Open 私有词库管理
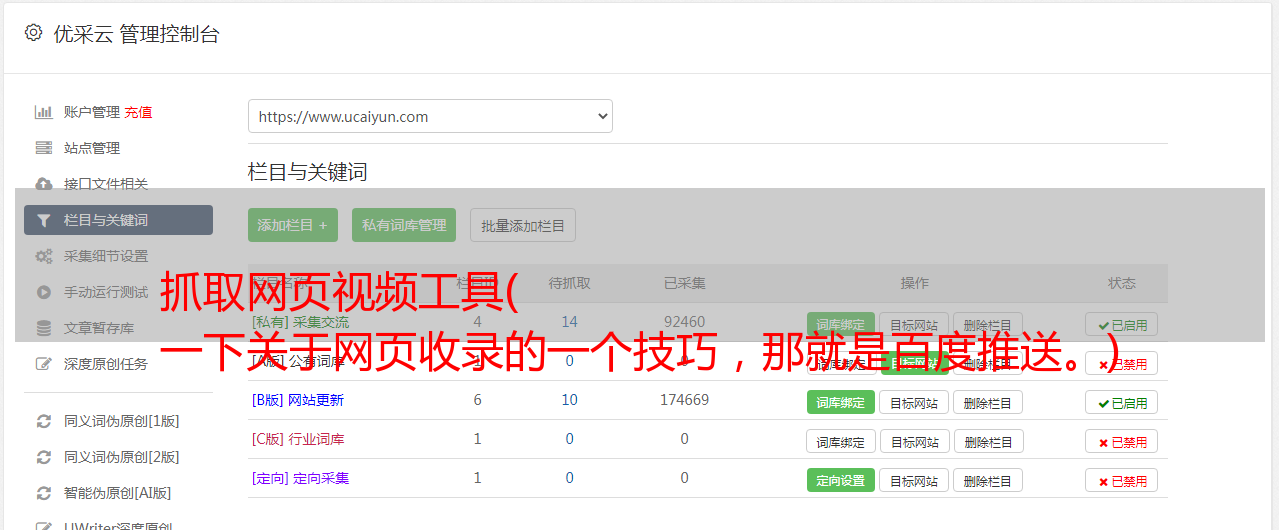Screen dimensions: 1279x530 (x=404, y=225)
